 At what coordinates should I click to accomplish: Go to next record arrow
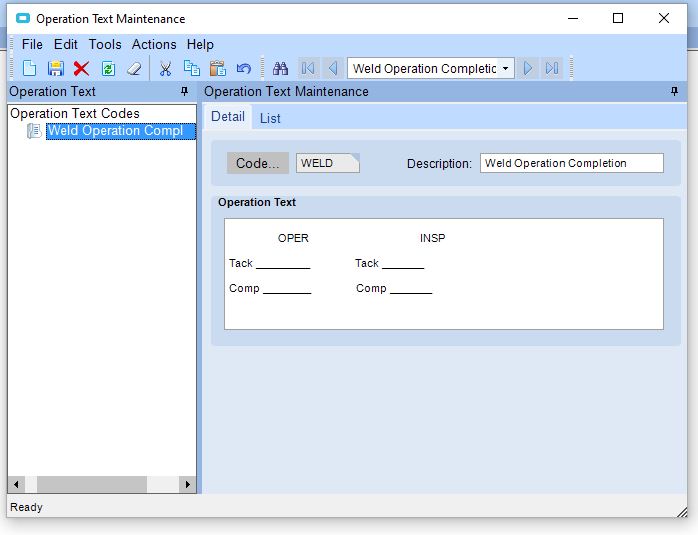(528, 68)
